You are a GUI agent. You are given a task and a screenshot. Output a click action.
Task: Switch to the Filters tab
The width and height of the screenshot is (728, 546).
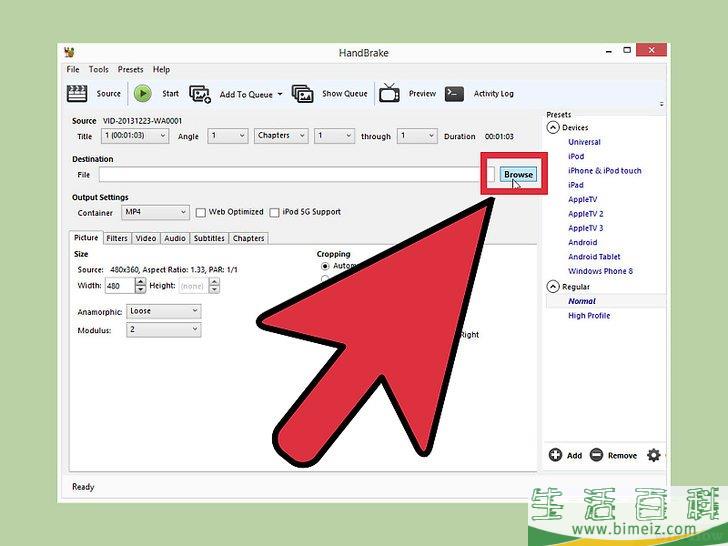(x=117, y=238)
